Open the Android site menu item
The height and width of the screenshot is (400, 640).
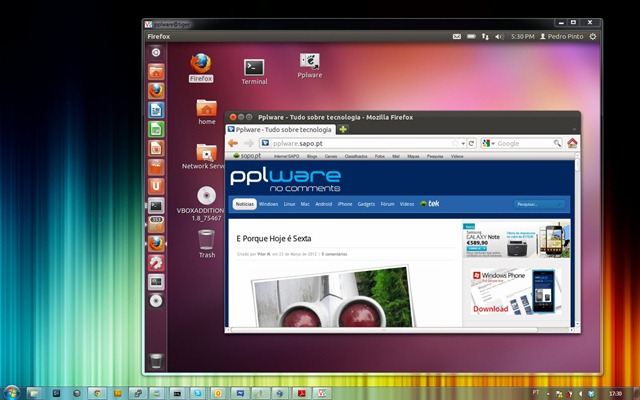click(x=324, y=204)
